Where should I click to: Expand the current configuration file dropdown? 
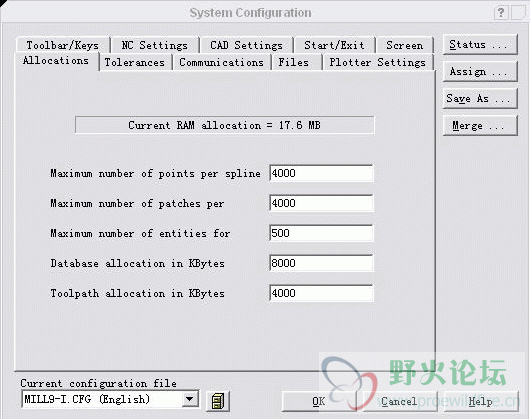click(x=190, y=399)
